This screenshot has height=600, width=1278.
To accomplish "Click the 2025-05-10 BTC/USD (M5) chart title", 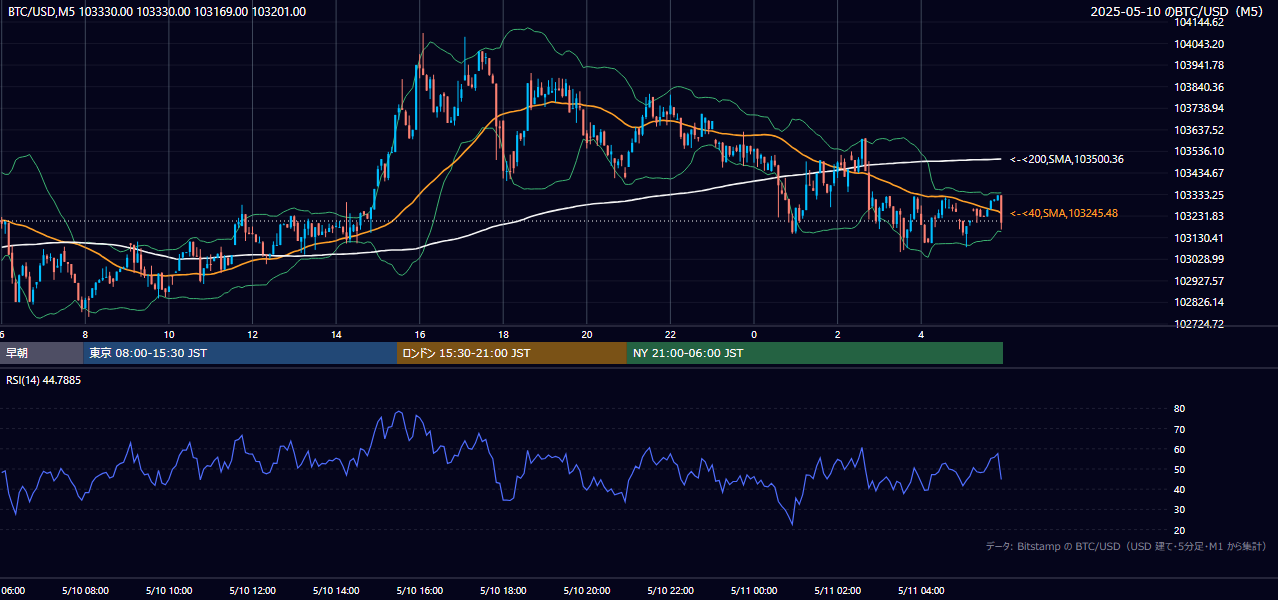I will click(1178, 11).
